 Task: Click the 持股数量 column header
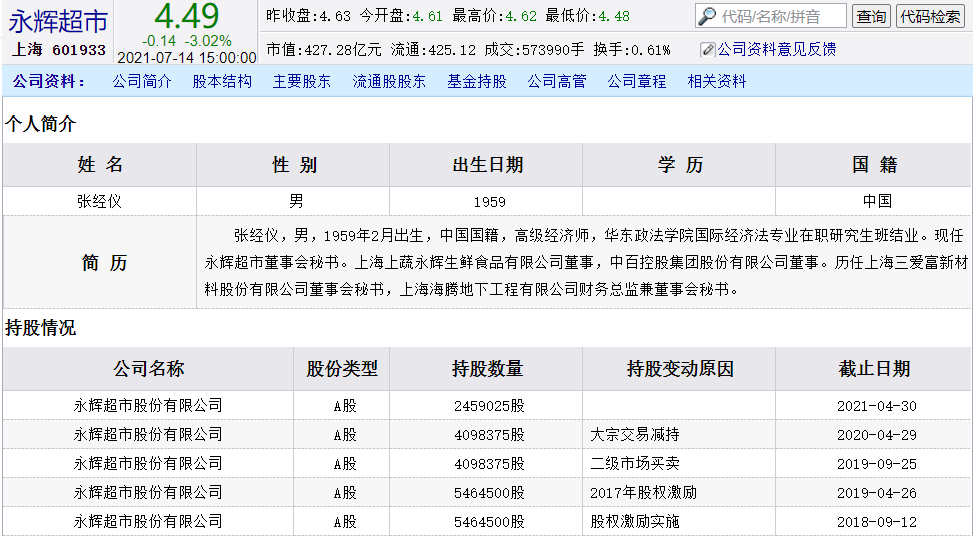tap(487, 369)
